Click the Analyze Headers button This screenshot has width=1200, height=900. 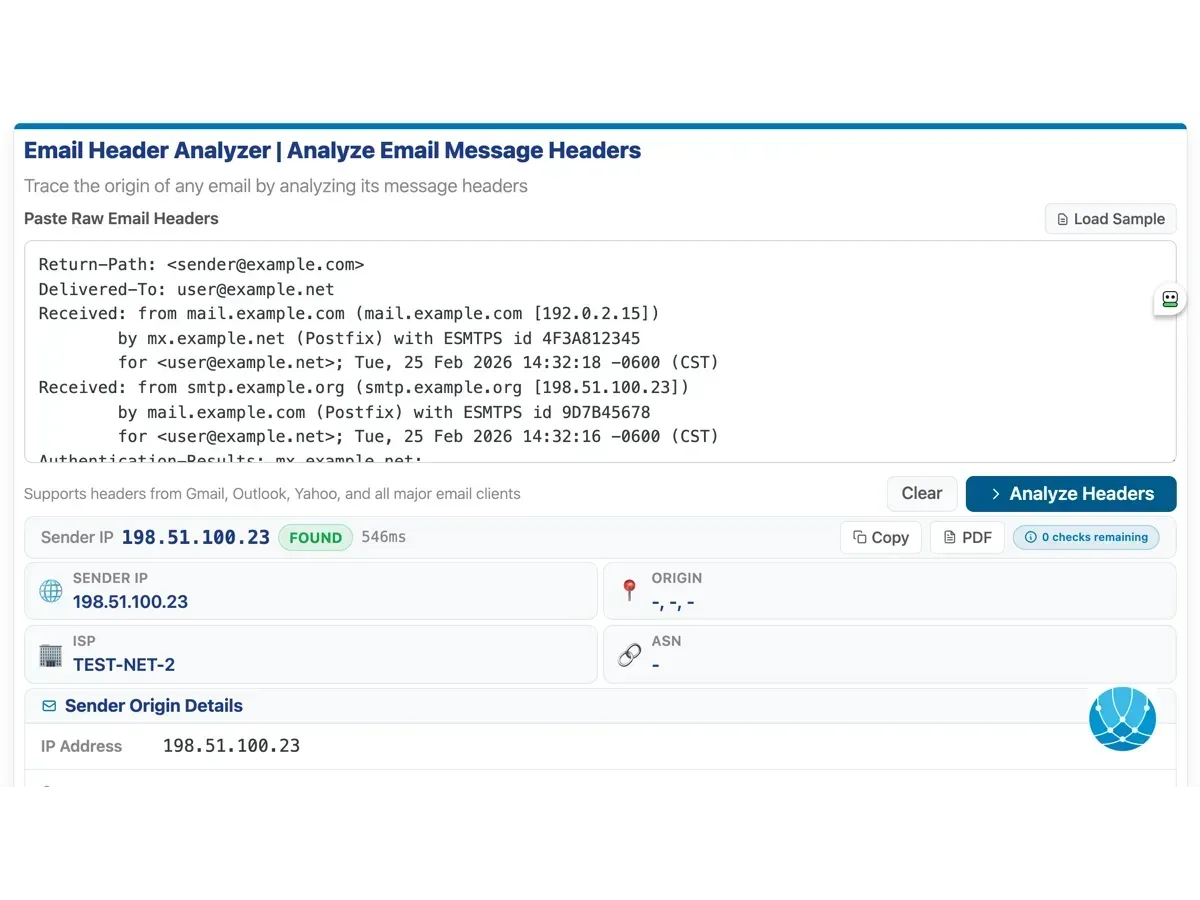coord(1071,494)
